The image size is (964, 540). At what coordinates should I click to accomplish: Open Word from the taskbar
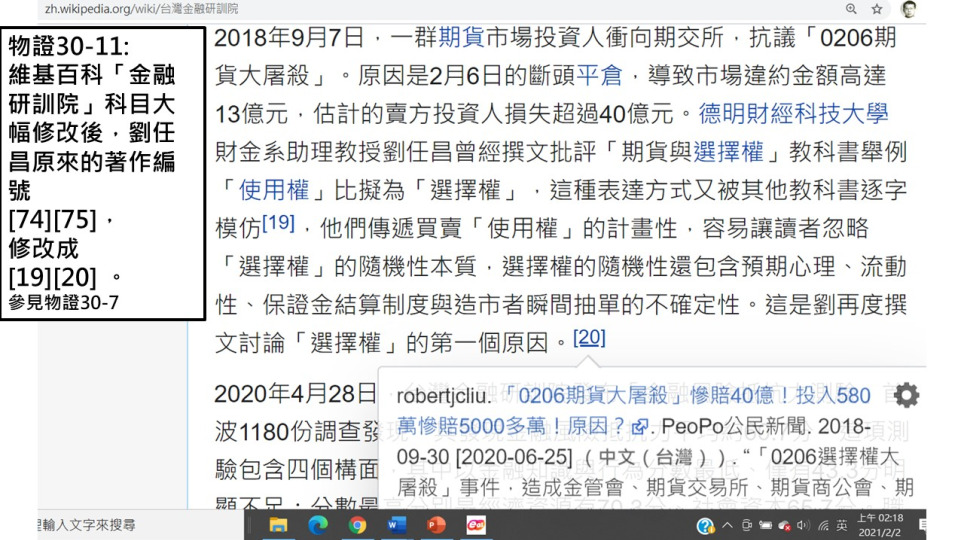point(397,525)
